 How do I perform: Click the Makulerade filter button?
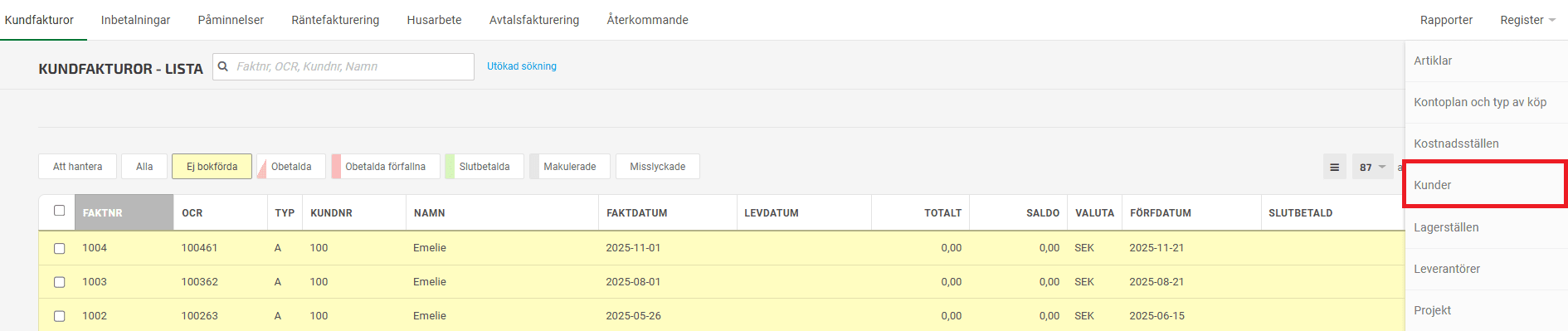pos(570,167)
